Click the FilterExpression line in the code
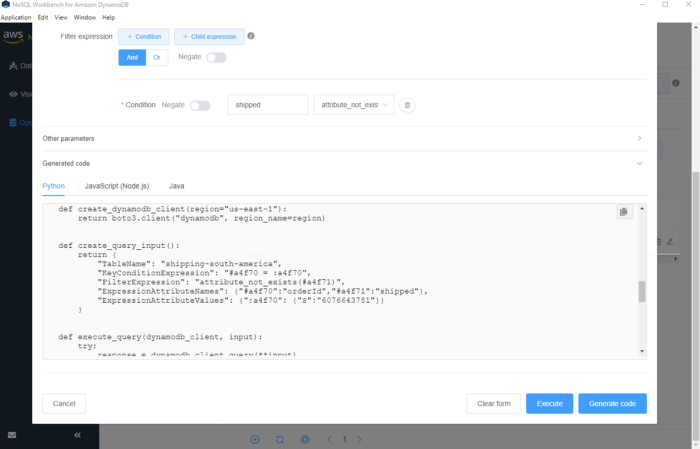700x449 pixels. click(x=221, y=283)
